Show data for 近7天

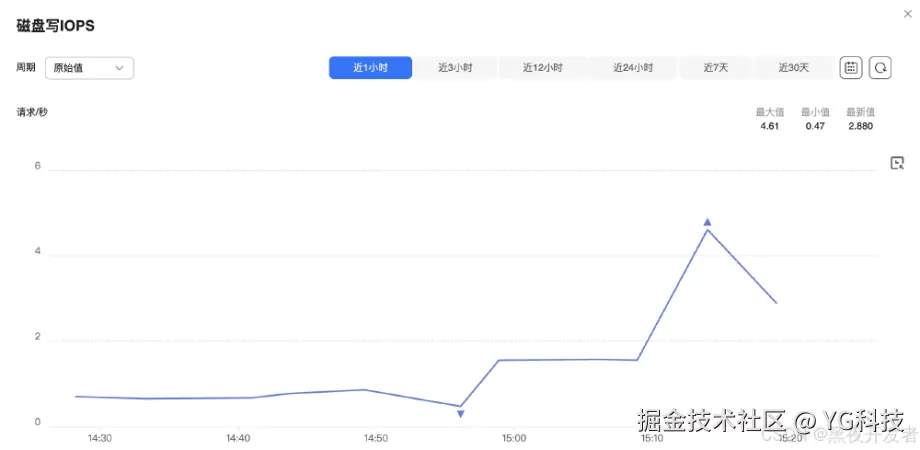click(715, 68)
